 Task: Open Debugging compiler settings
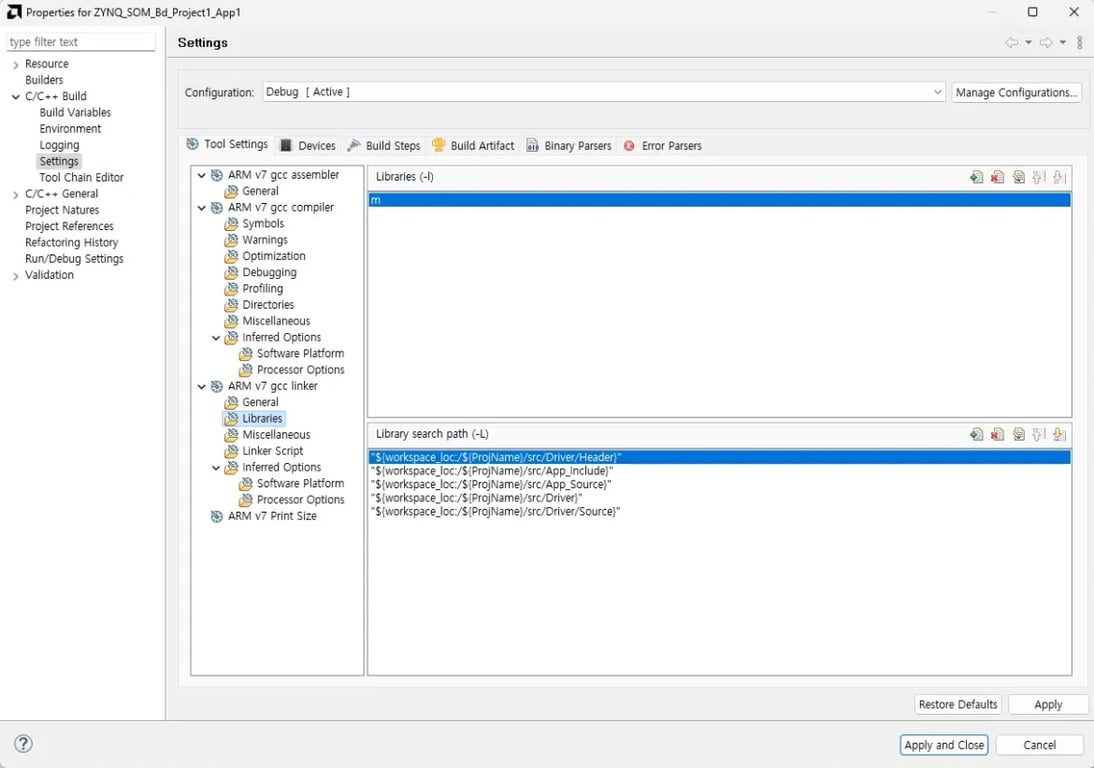(x=269, y=273)
